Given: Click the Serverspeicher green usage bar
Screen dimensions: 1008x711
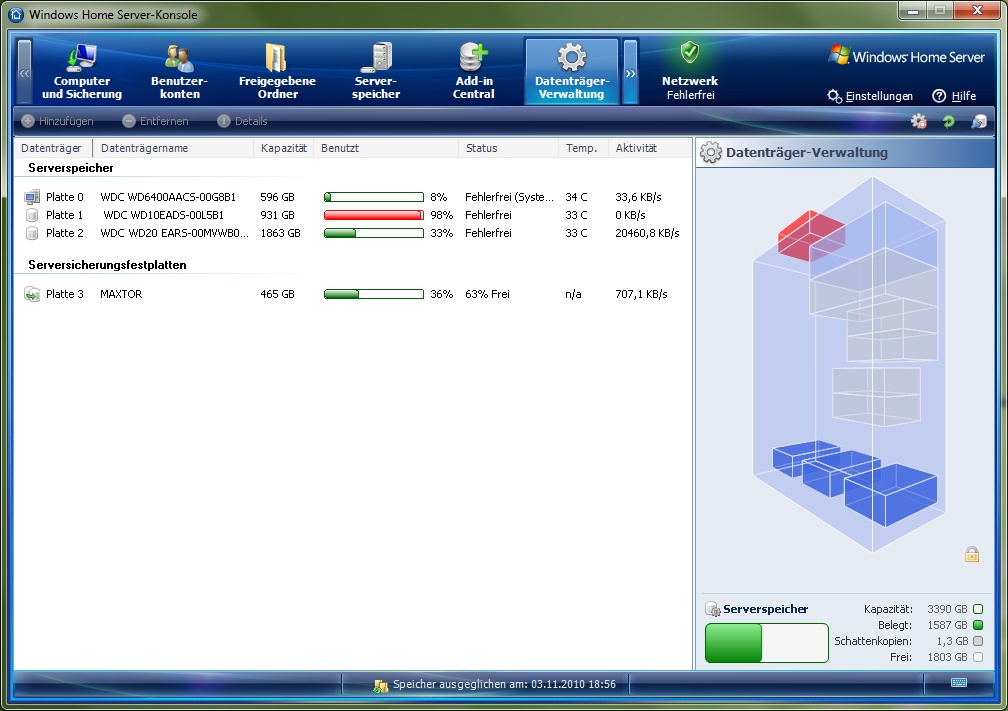Looking at the screenshot, I should point(733,642).
